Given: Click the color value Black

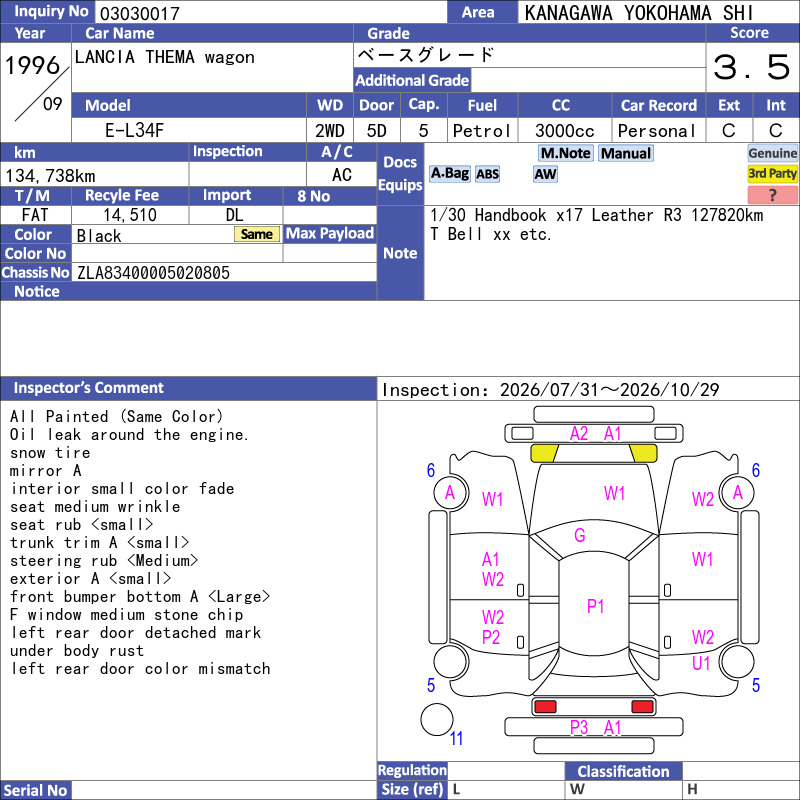Looking at the screenshot, I should [99, 236].
